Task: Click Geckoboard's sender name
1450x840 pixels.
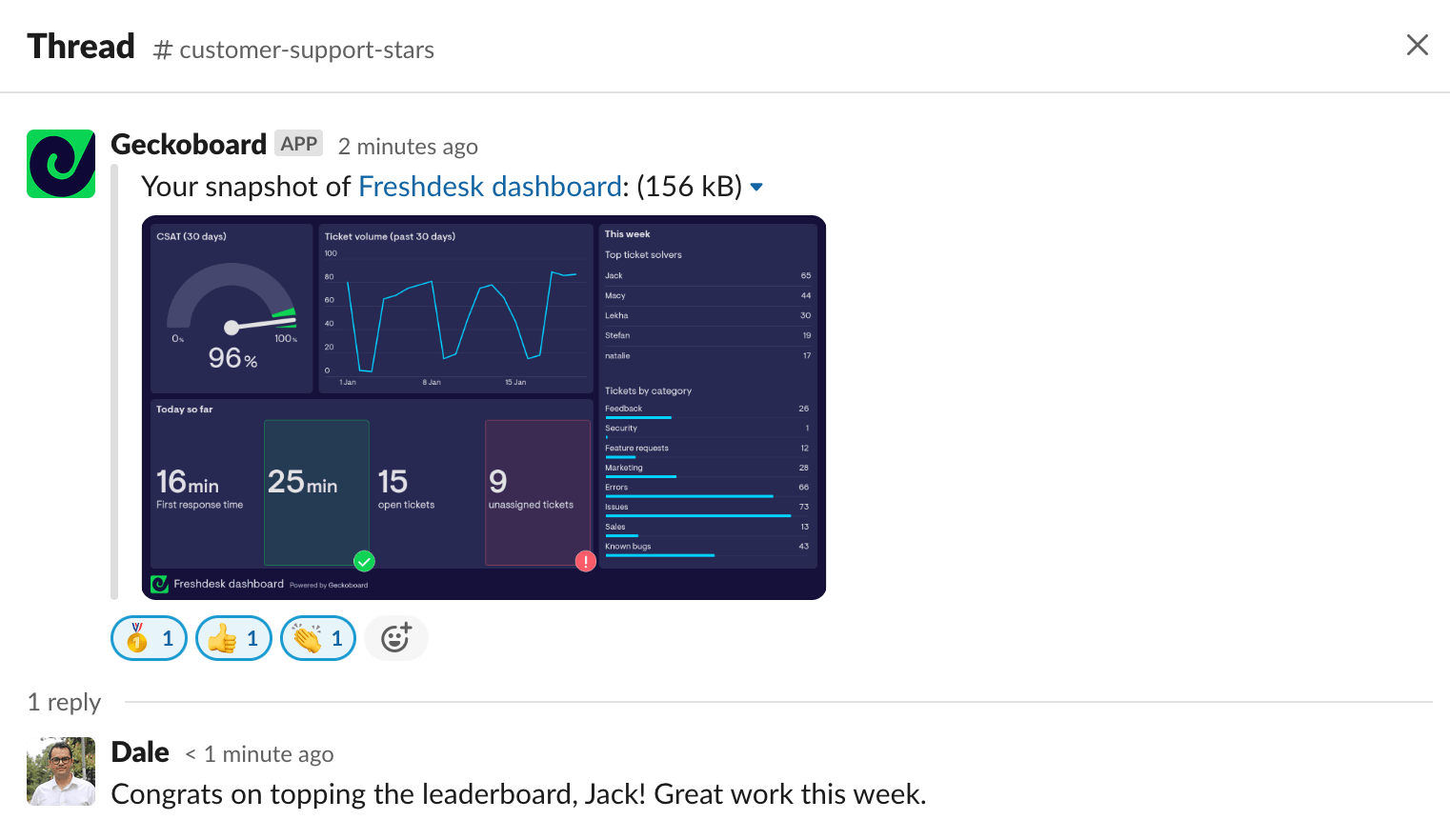Action: point(189,144)
